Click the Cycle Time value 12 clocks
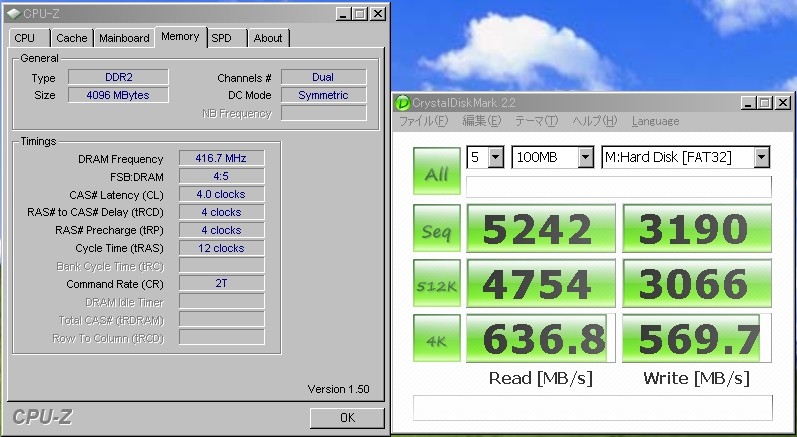 (222, 248)
